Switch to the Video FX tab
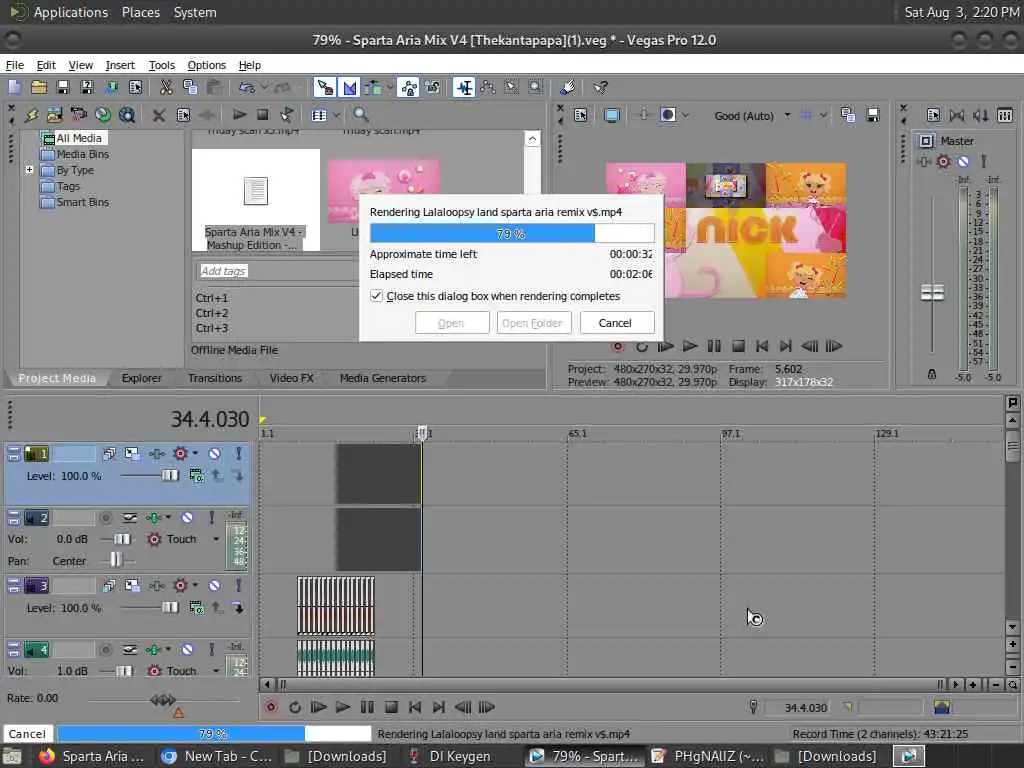 click(291, 377)
